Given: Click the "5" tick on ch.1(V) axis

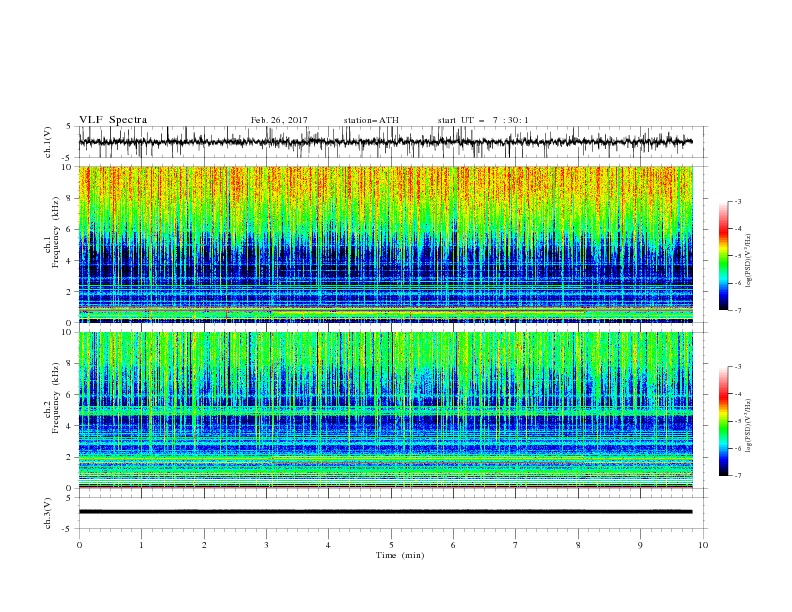Looking at the screenshot, I should tap(70, 126).
